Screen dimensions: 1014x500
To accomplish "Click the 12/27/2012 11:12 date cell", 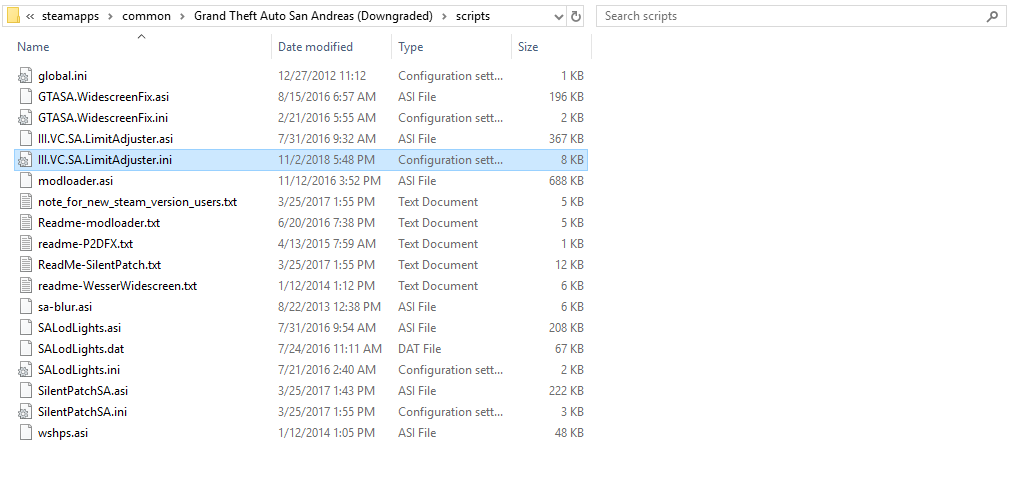I will (x=322, y=76).
